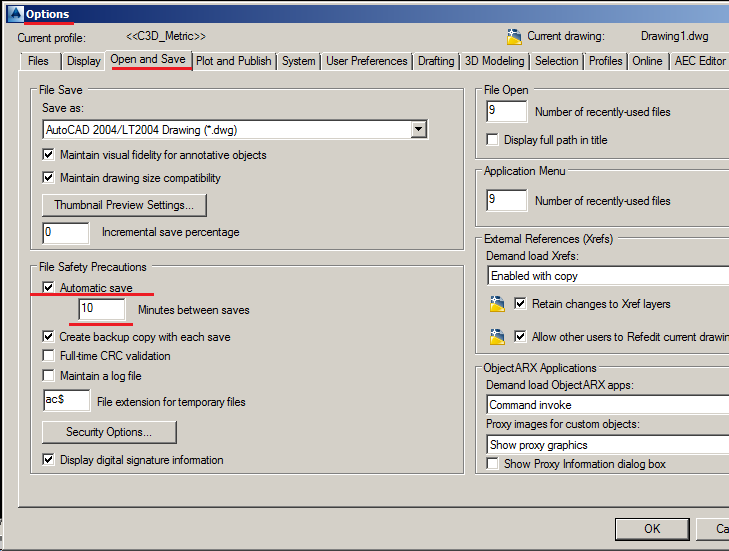Enable Full-time CRC validation
Viewport: 729px width, 551px height.
(x=48, y=356)
